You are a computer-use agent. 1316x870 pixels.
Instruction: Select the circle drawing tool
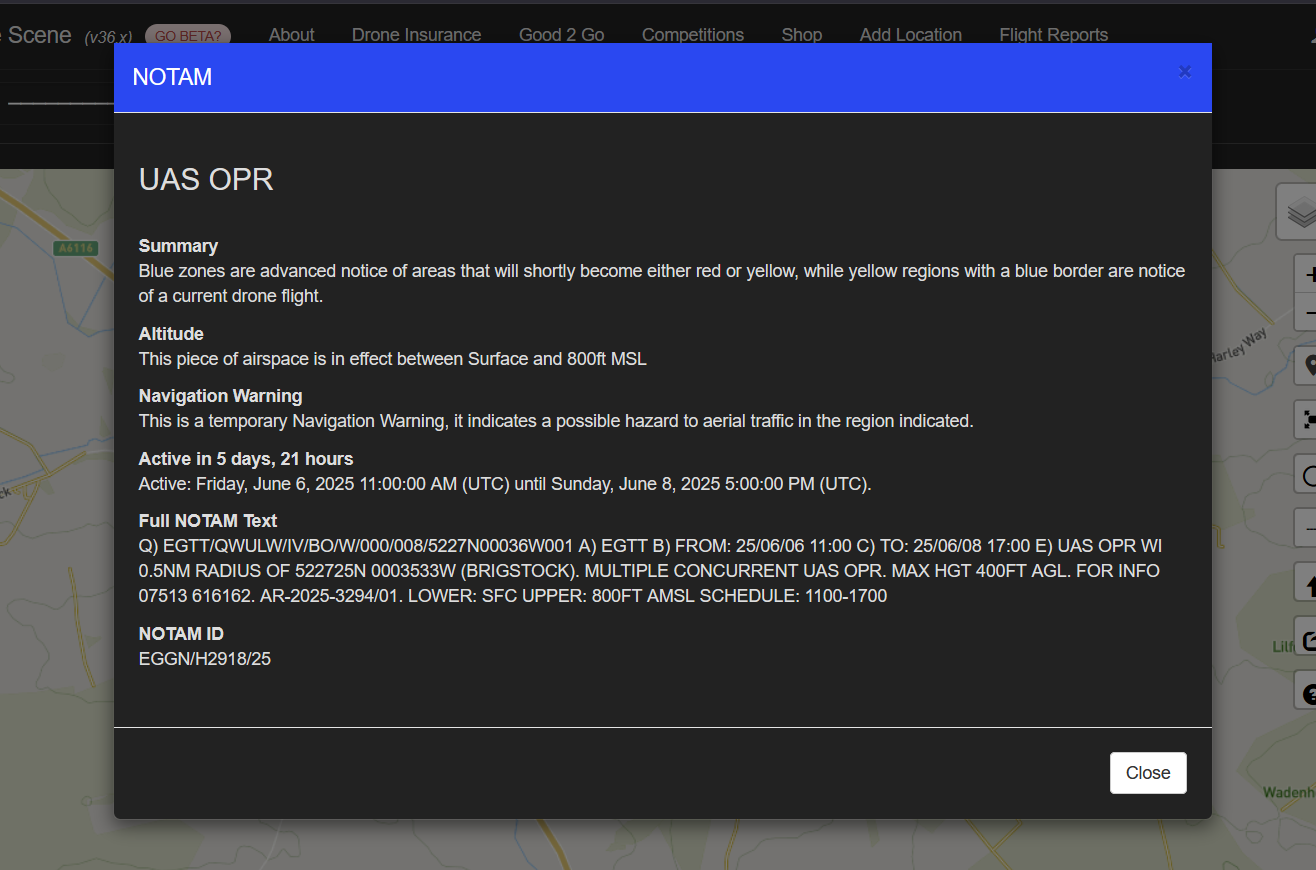(x=1306, y=474)
